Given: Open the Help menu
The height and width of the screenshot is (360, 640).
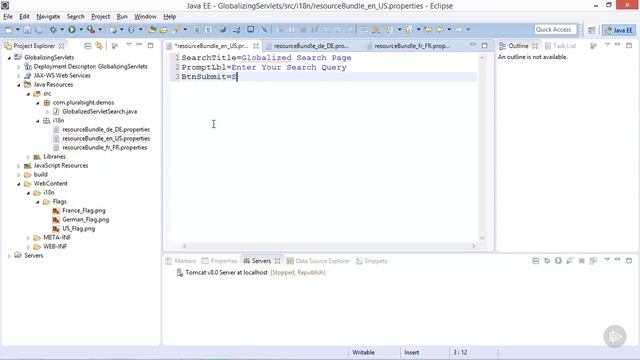Looking at the screenshot, I should click(169, 16).
